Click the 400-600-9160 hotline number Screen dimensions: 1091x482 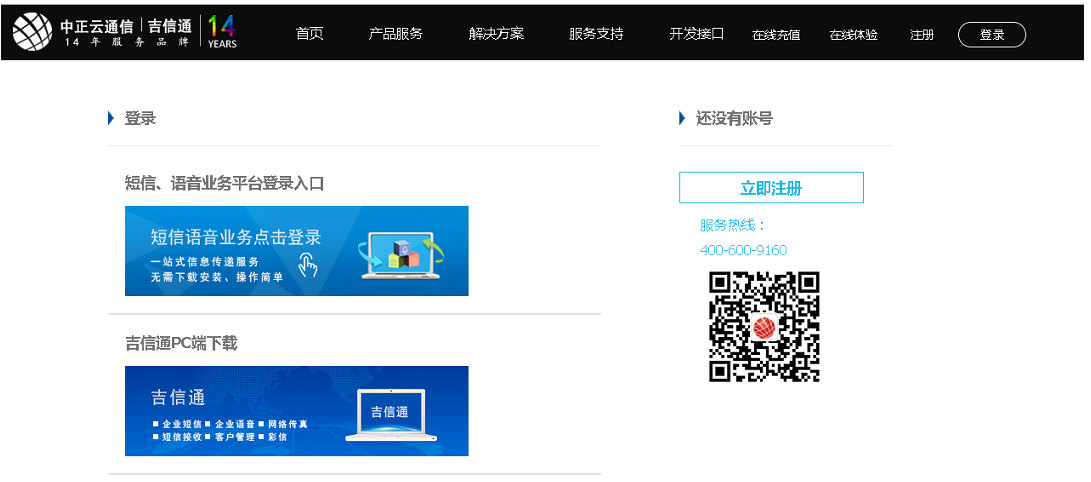(x=743, y=250)
